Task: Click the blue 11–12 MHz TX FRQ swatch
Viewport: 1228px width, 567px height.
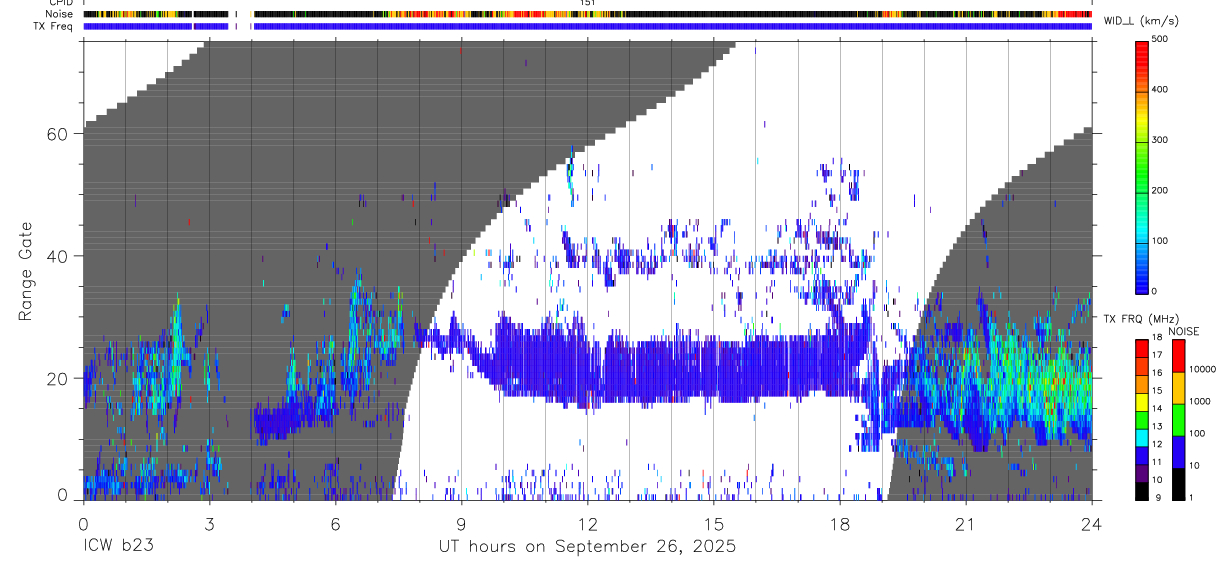Action: [1141, 455]
